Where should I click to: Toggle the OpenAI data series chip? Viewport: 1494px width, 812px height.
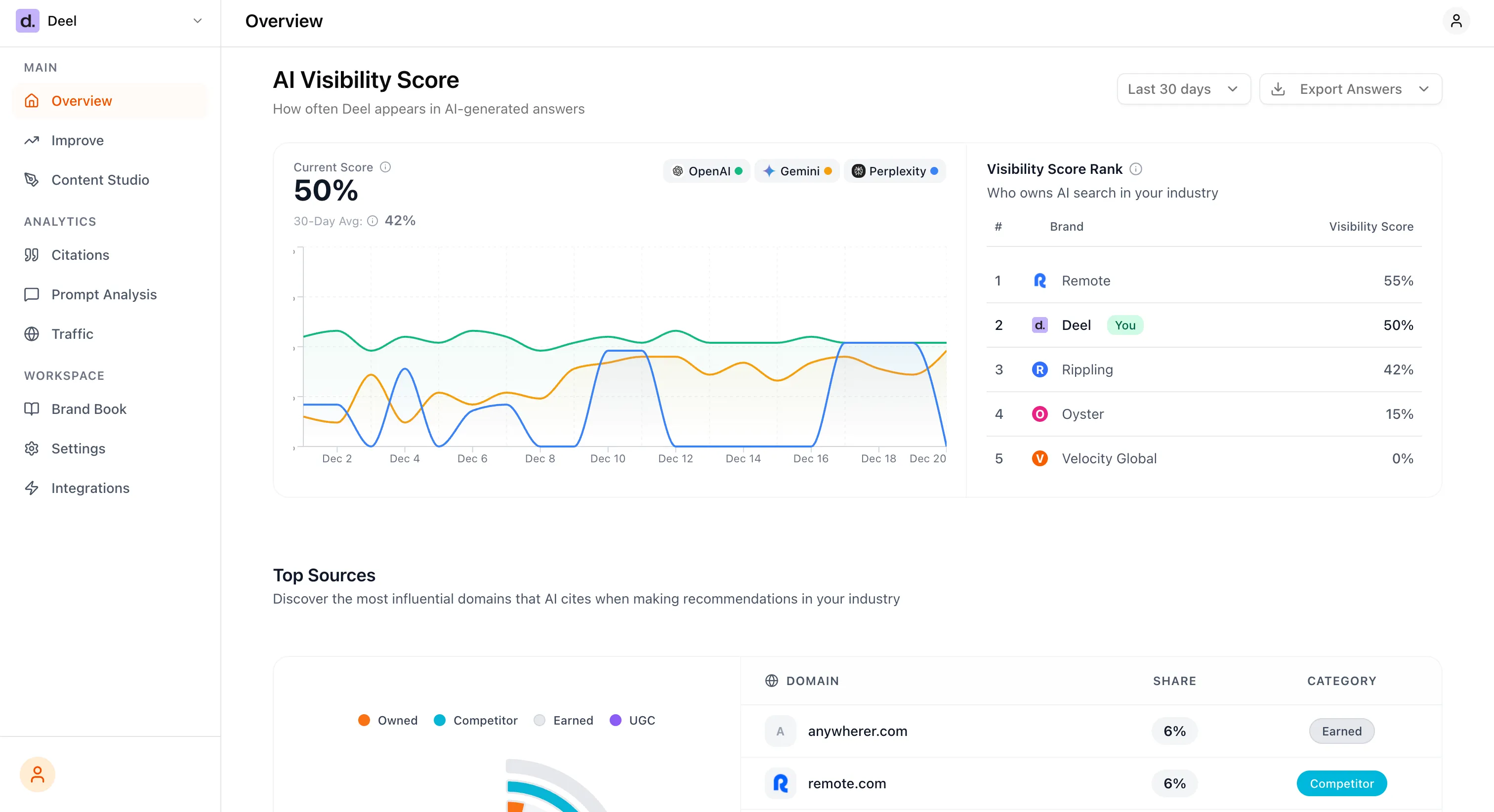point(706,170)
